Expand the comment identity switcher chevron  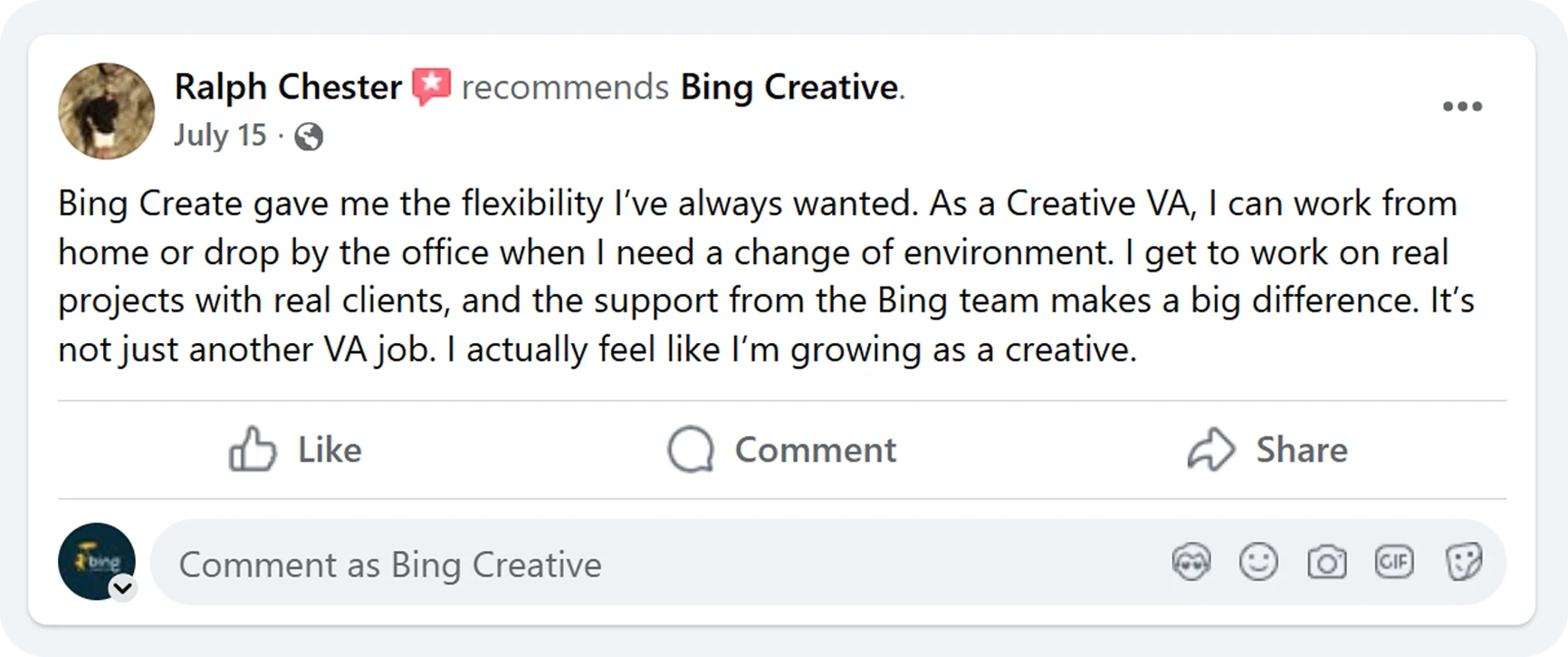click(123, 588)
